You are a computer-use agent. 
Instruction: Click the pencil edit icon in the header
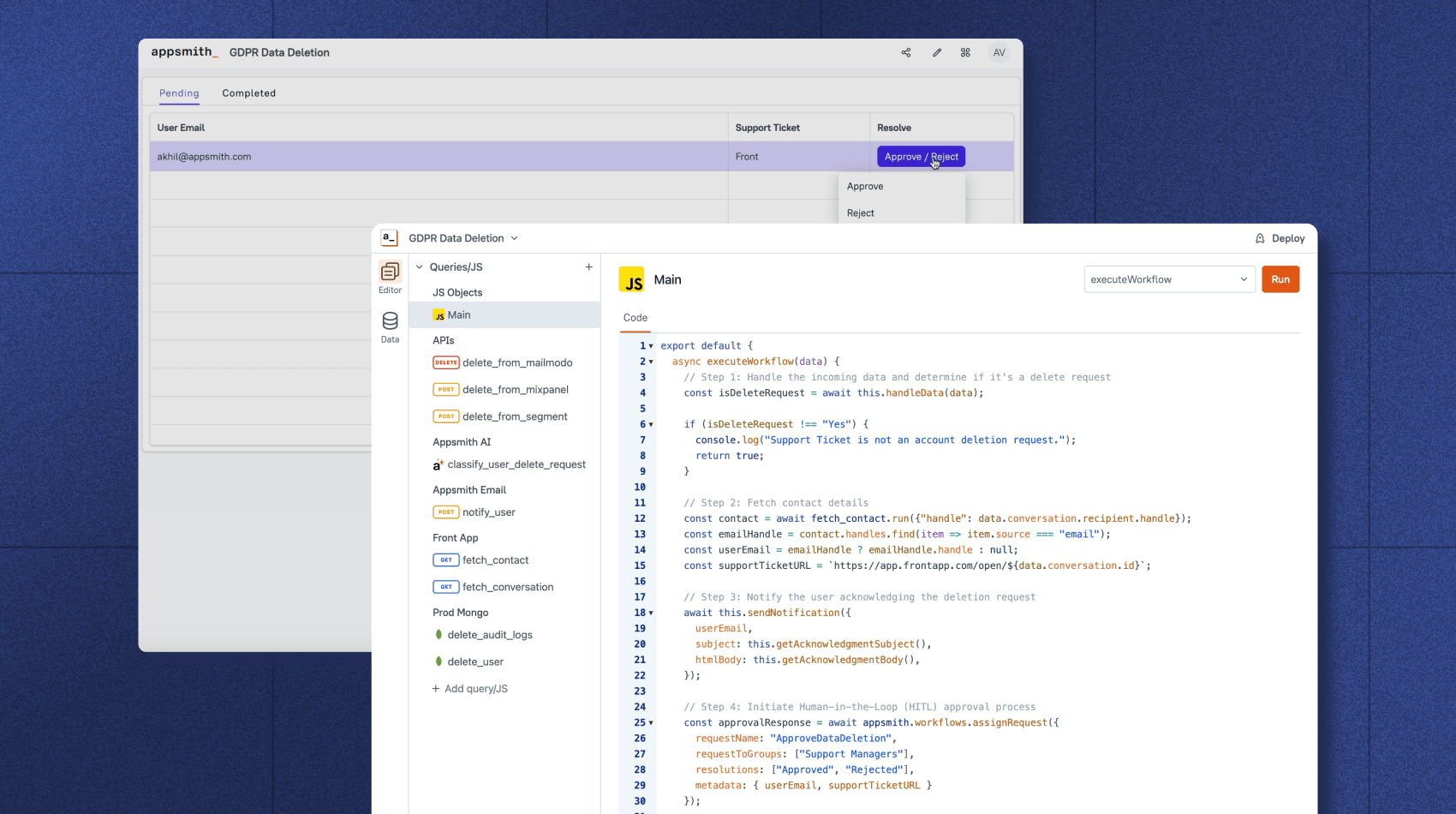(936, 52)
